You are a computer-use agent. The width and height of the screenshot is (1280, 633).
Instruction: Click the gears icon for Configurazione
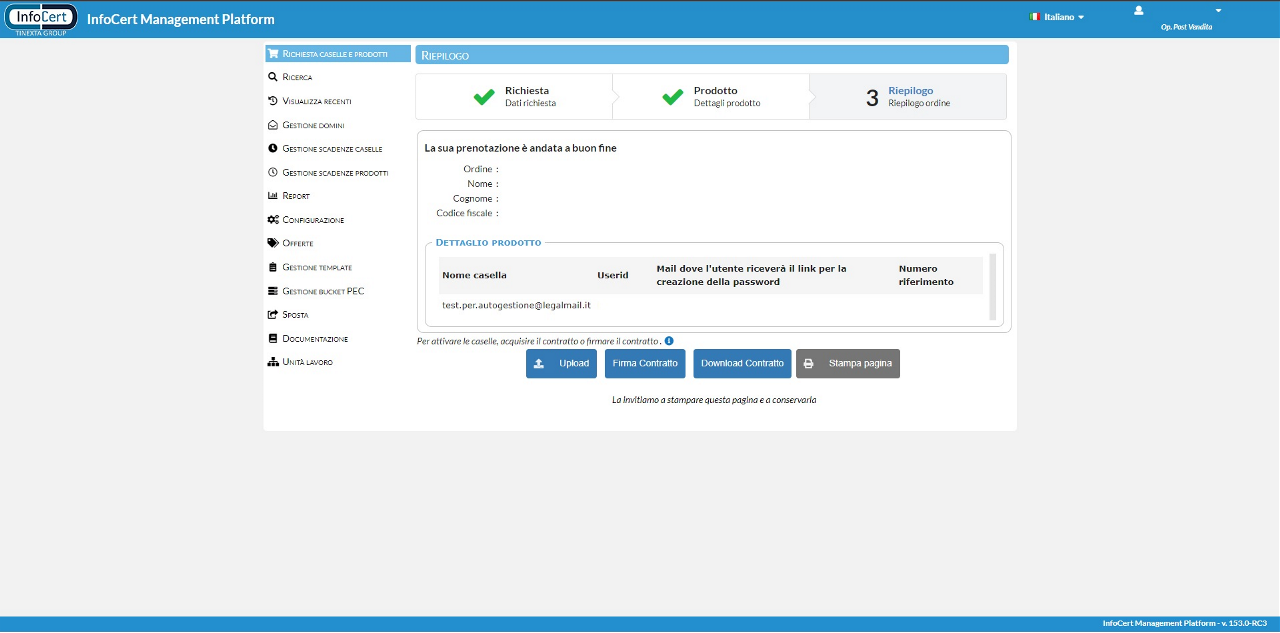pos(273,220)
